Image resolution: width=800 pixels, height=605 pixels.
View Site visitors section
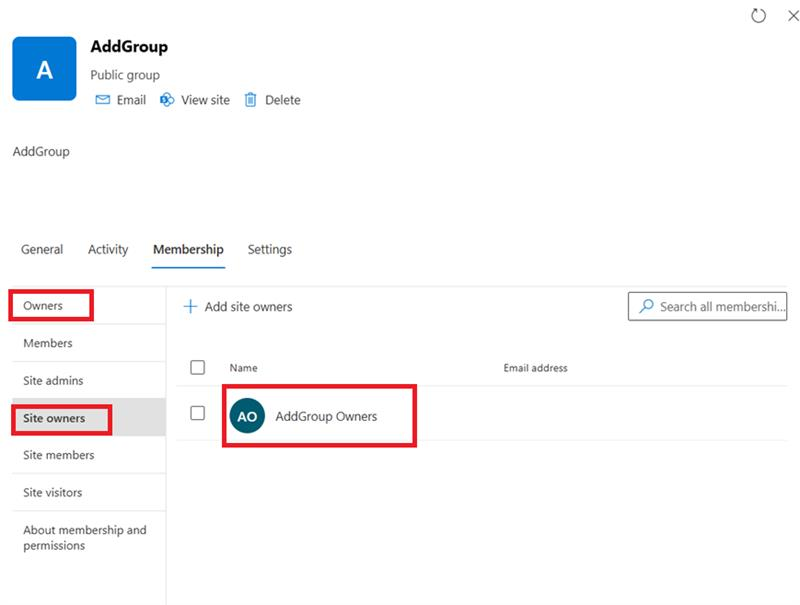(x=53, y=492)
